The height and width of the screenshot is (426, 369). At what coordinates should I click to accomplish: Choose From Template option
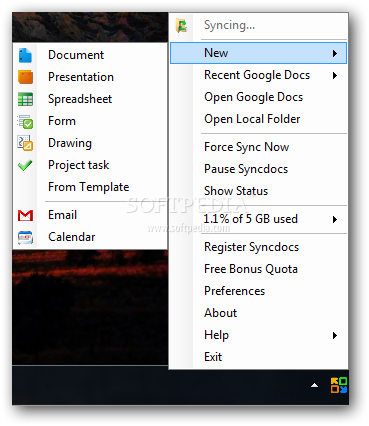pyautogui.click(x=90, y=187)
